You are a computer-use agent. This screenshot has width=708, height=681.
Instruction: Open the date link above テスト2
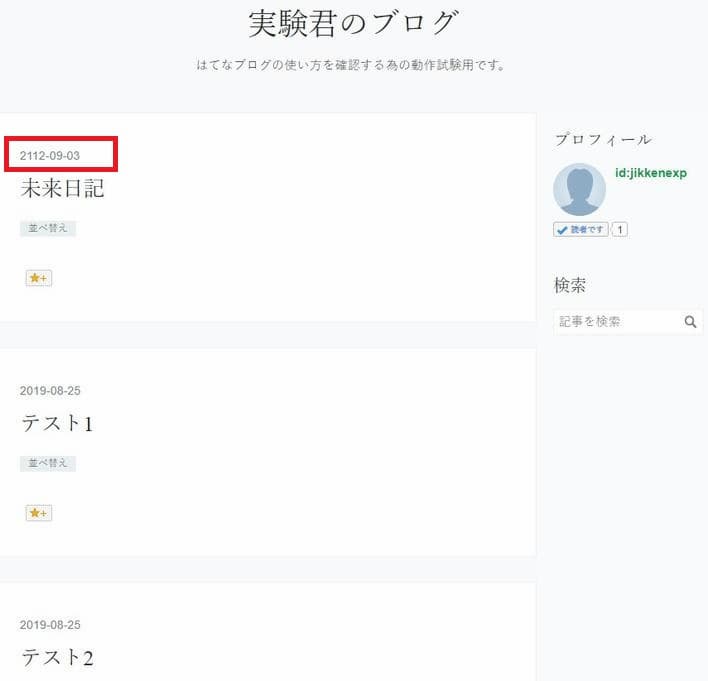(50, 625)
